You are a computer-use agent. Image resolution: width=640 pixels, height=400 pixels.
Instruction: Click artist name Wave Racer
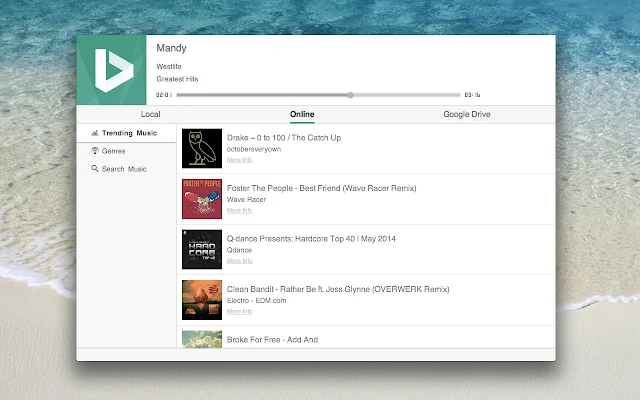pyautogui.click(x=246, y=200)
